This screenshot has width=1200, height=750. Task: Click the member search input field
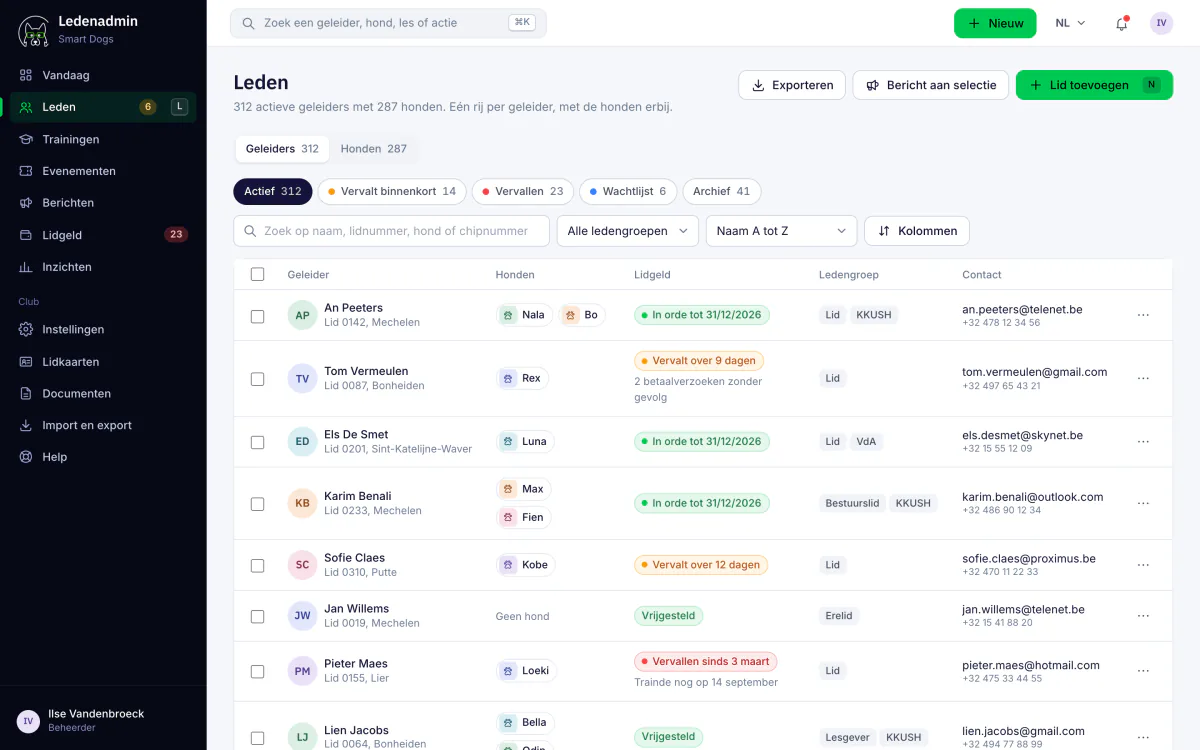[391, 231]
